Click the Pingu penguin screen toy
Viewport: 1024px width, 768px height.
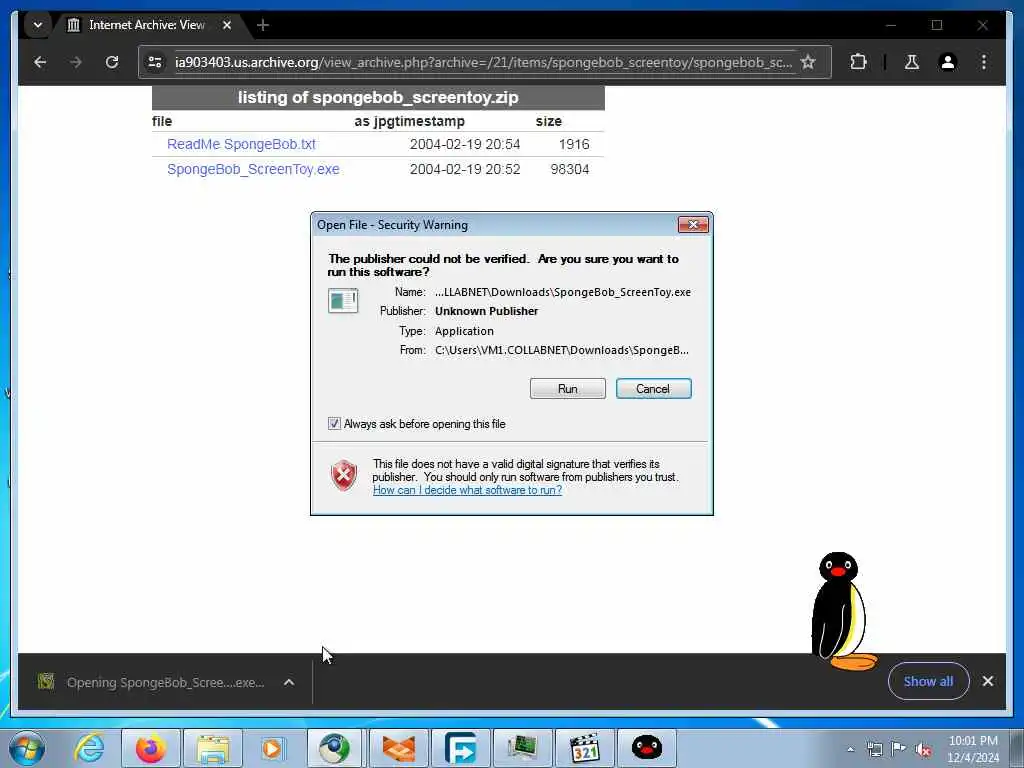coord(842,611)
